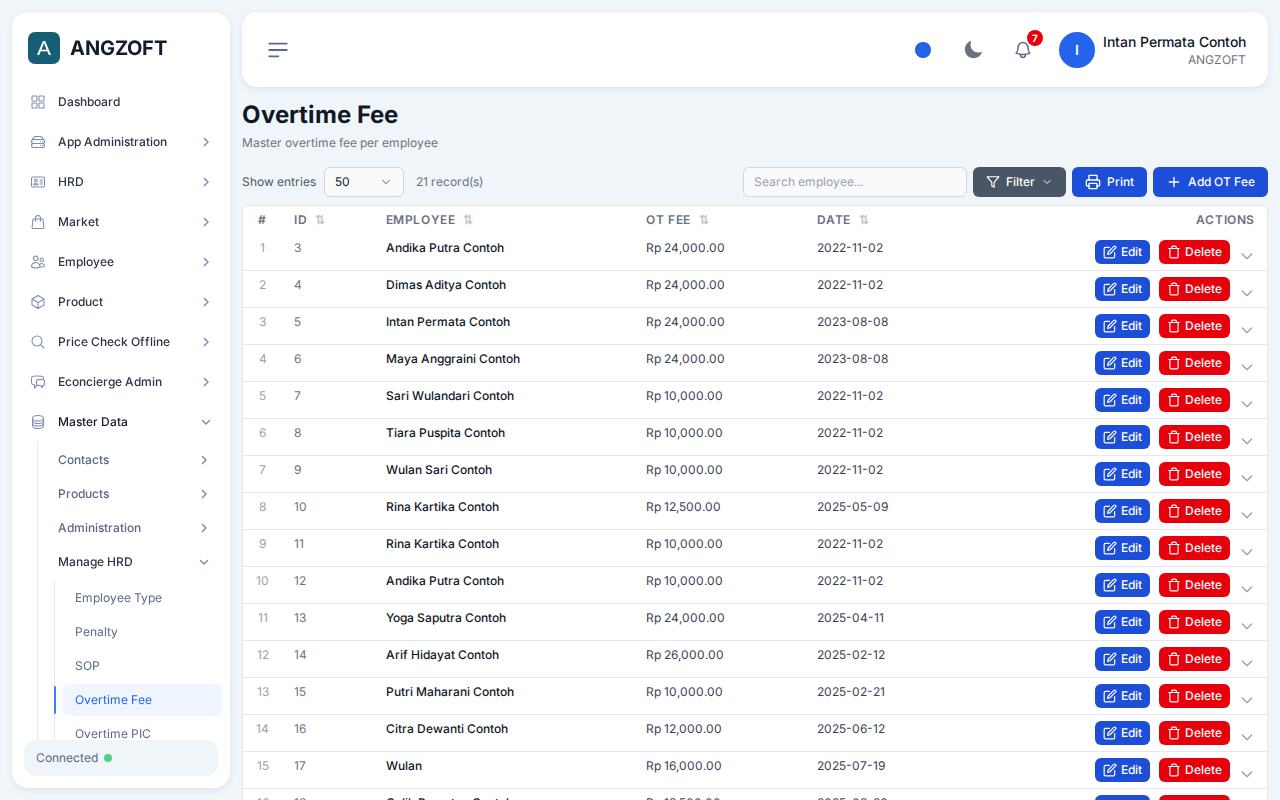Switch to dark mode moon icon

point(973,50)
